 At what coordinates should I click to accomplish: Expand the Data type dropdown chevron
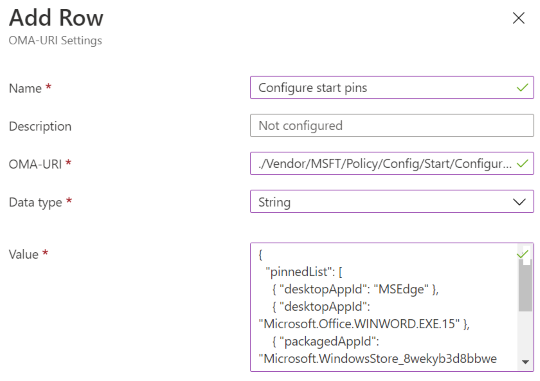[519, 202]
